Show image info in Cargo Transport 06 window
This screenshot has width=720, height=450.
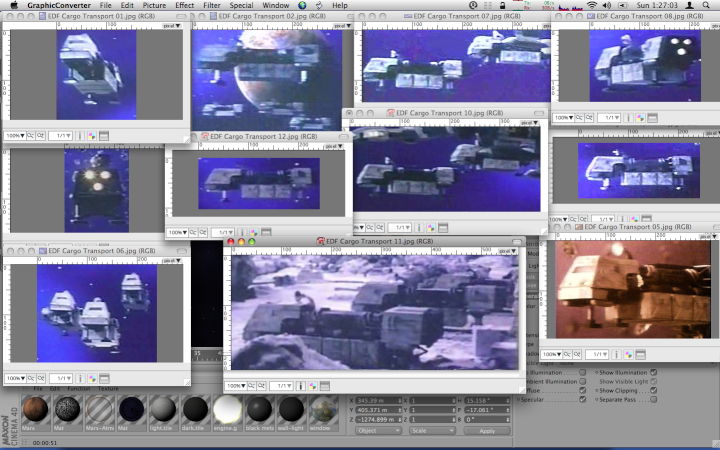click(x=80, y=378)
